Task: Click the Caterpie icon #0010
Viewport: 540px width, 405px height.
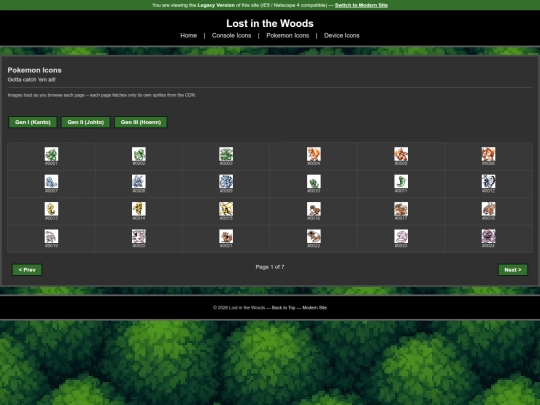Action: click(314, 181)
